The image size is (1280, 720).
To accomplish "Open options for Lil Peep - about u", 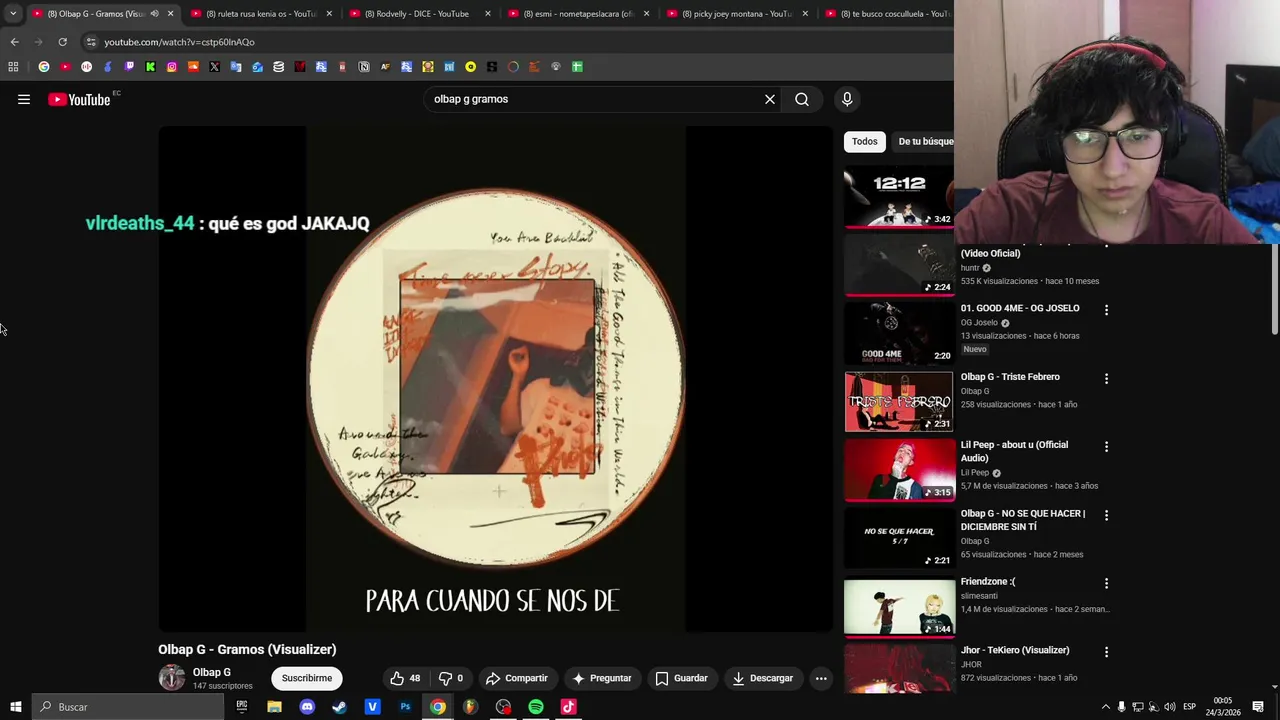I will coord(1106,447).
